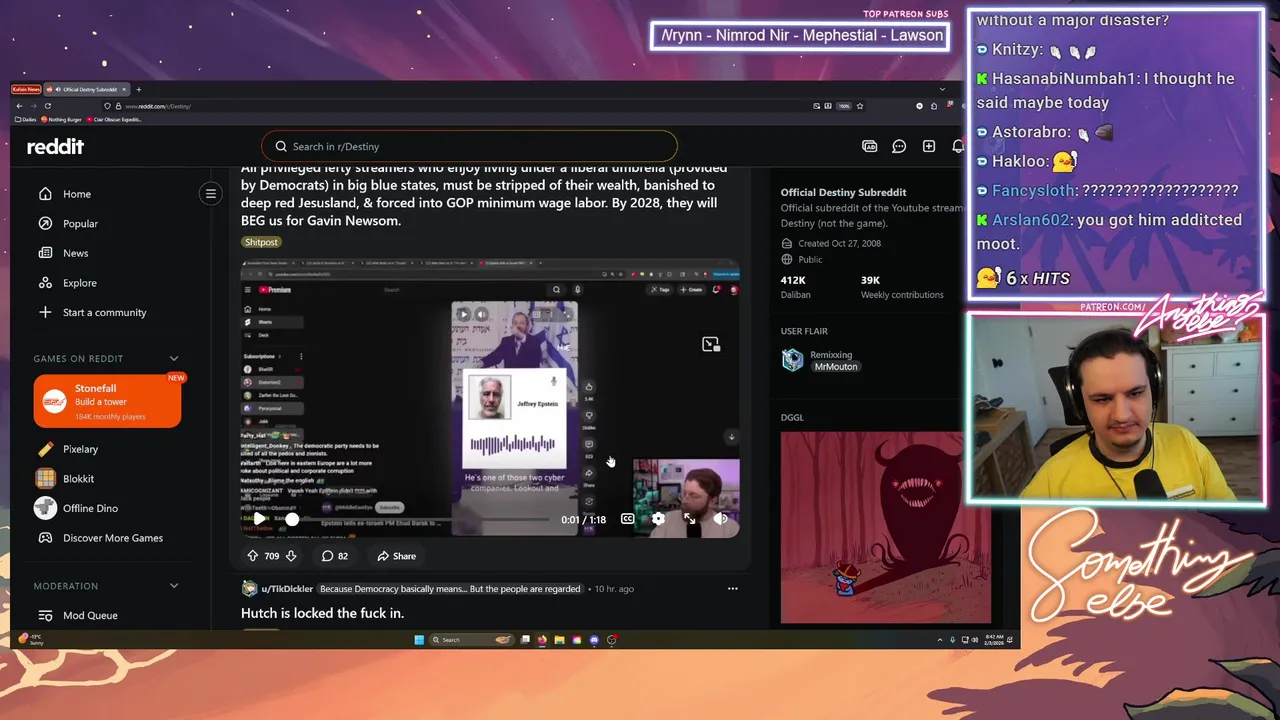Screen dimensions: 1280x720
Task: Focus the Search in r/Destiny field
Action: coord(469,146)
